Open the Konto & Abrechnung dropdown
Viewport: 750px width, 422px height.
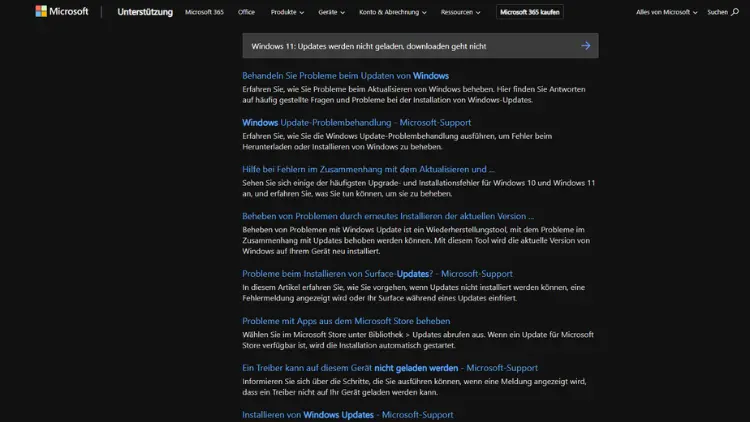(393, 12)
